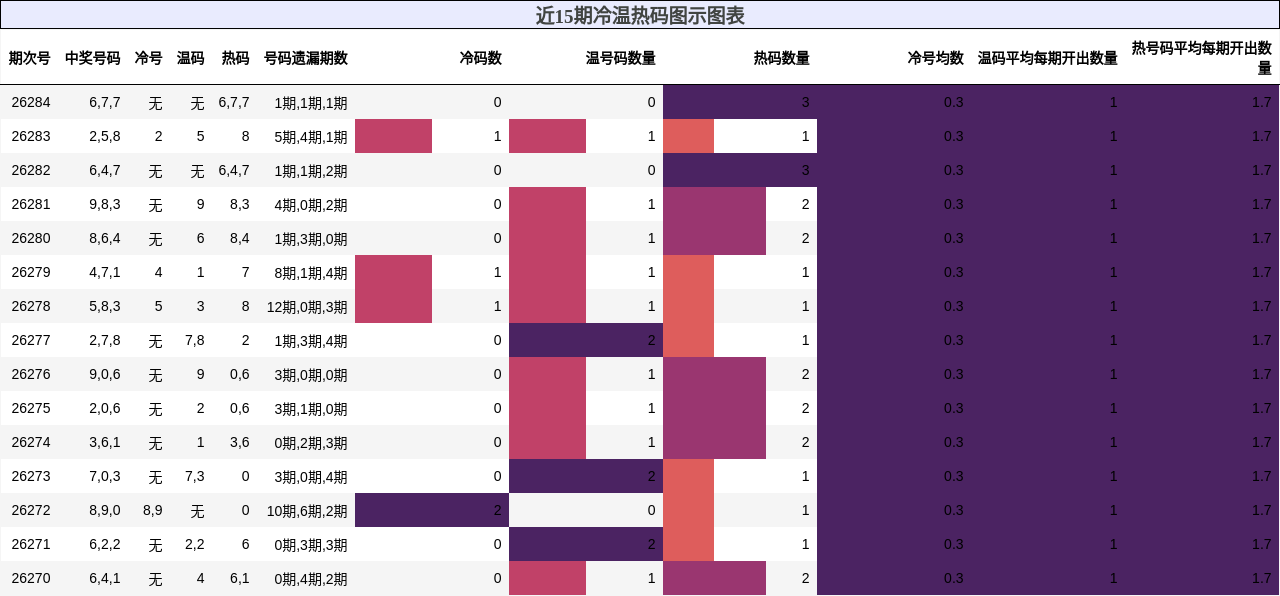Click hot count bar in row 26284
1280x596 pixels.
740,102
